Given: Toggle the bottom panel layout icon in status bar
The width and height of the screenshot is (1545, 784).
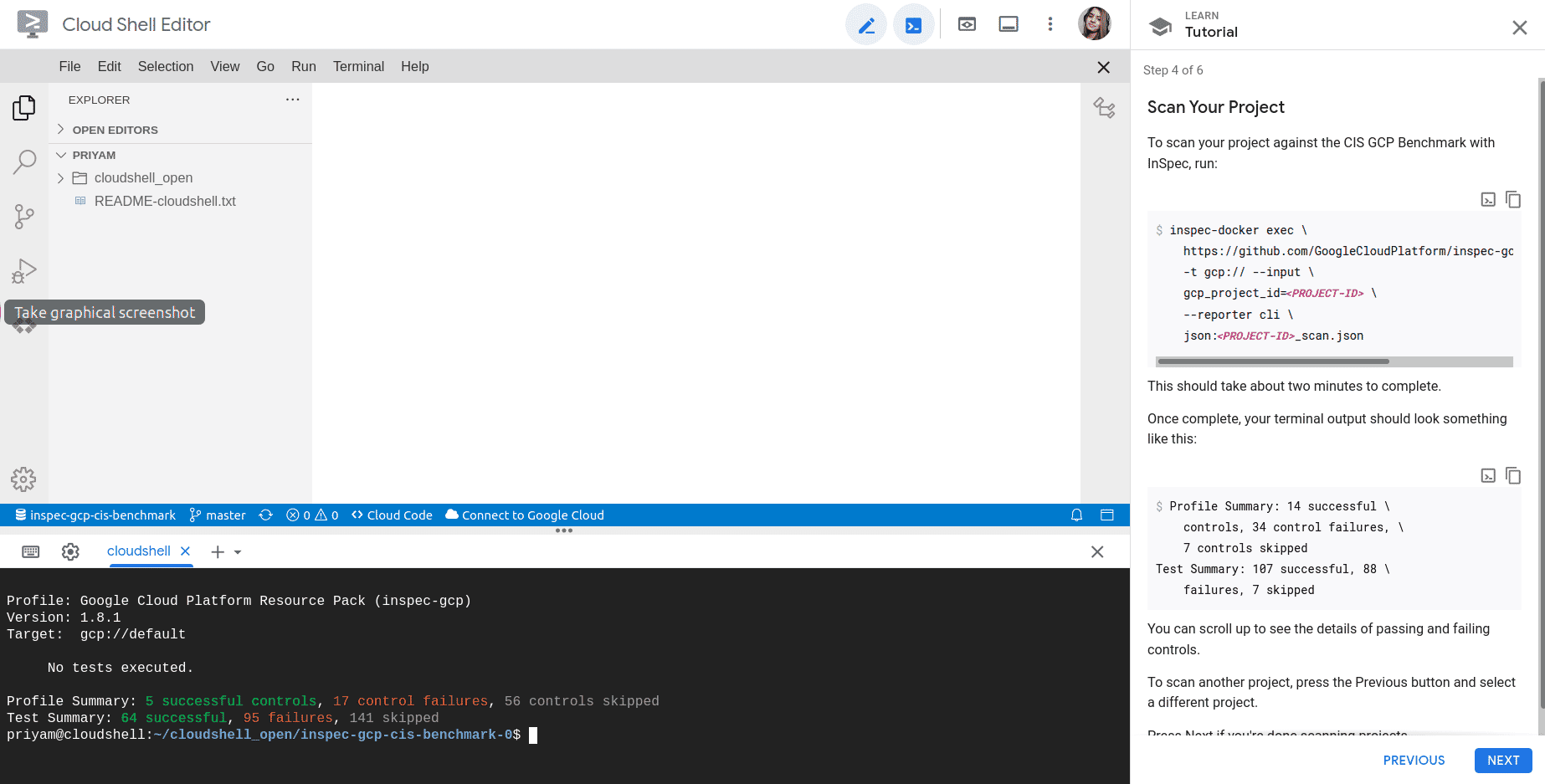Looking at the screenshot, I should (x=1107, y=515).
